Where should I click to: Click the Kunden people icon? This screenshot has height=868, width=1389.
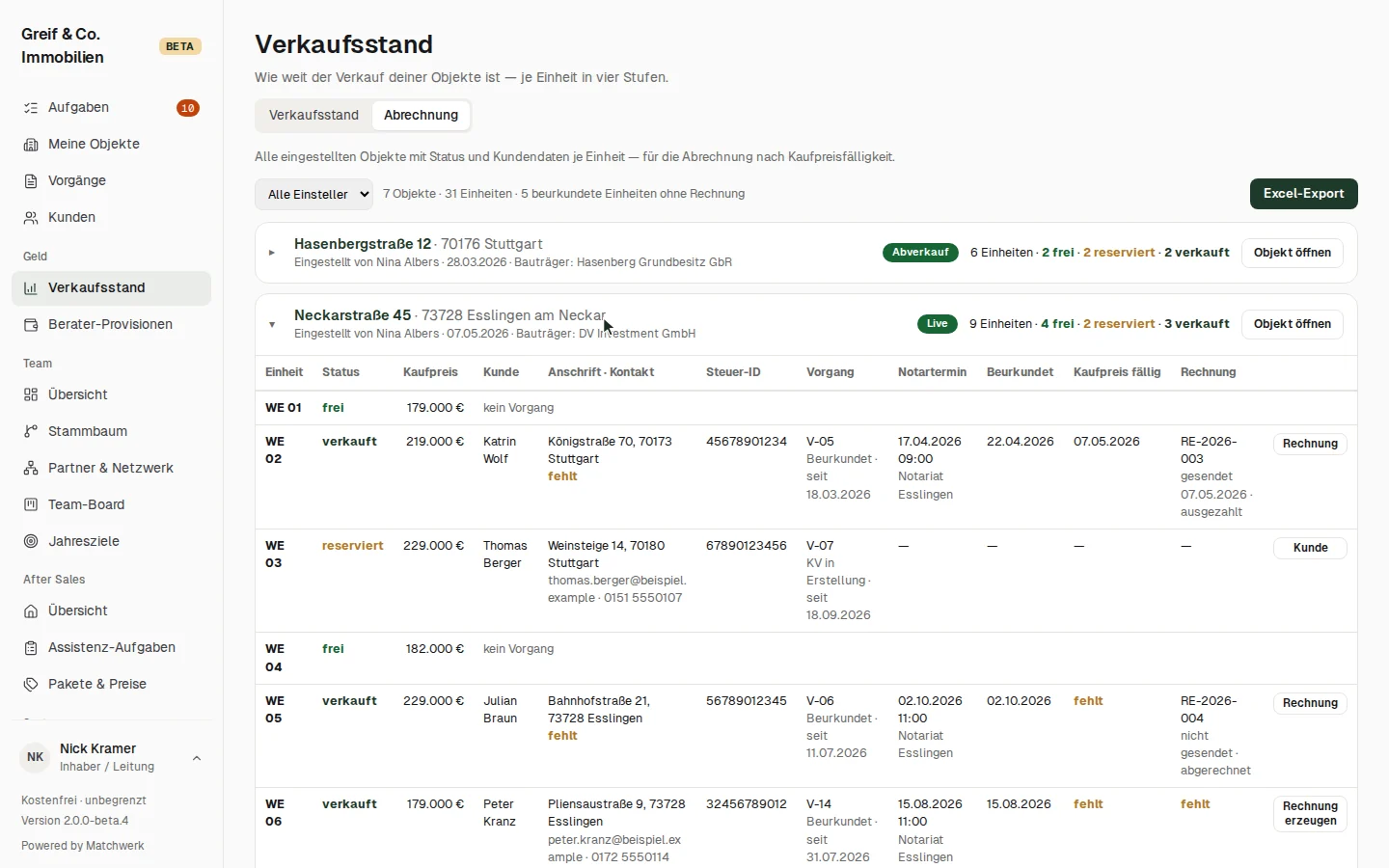31,218
